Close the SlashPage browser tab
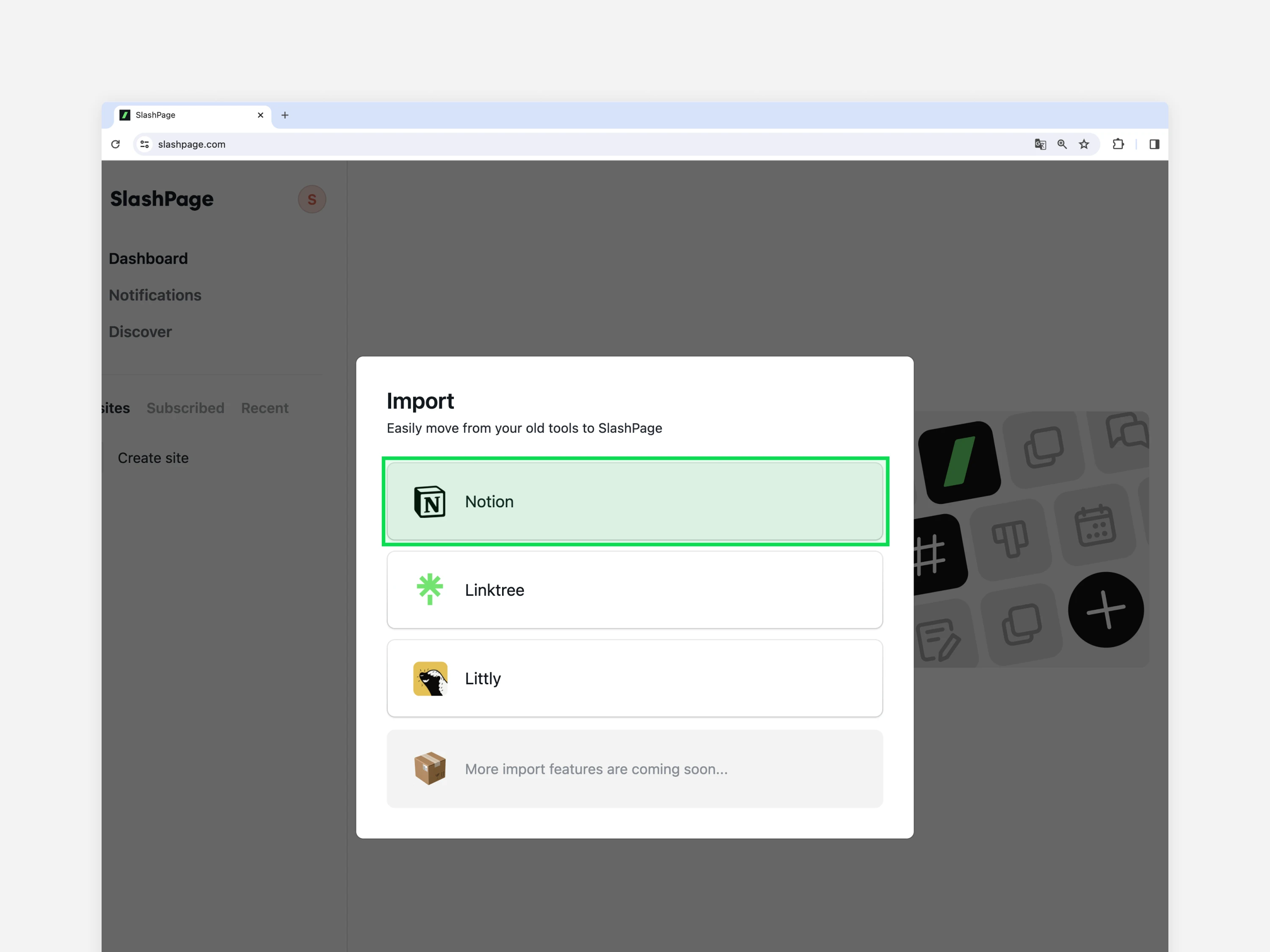1270x952 pixels. [261, 115]
